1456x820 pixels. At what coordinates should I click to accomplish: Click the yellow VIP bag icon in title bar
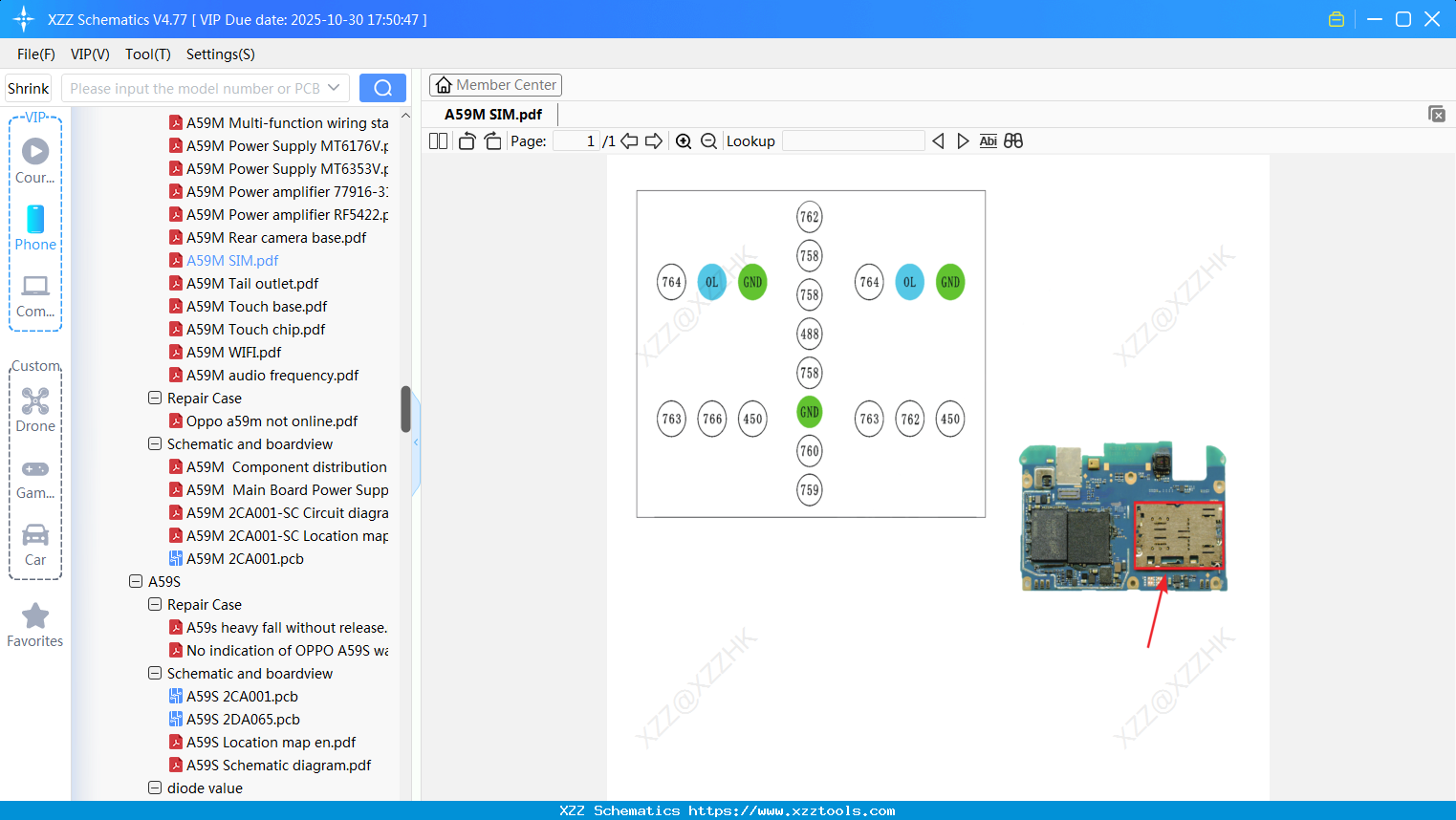point(1336,19)
